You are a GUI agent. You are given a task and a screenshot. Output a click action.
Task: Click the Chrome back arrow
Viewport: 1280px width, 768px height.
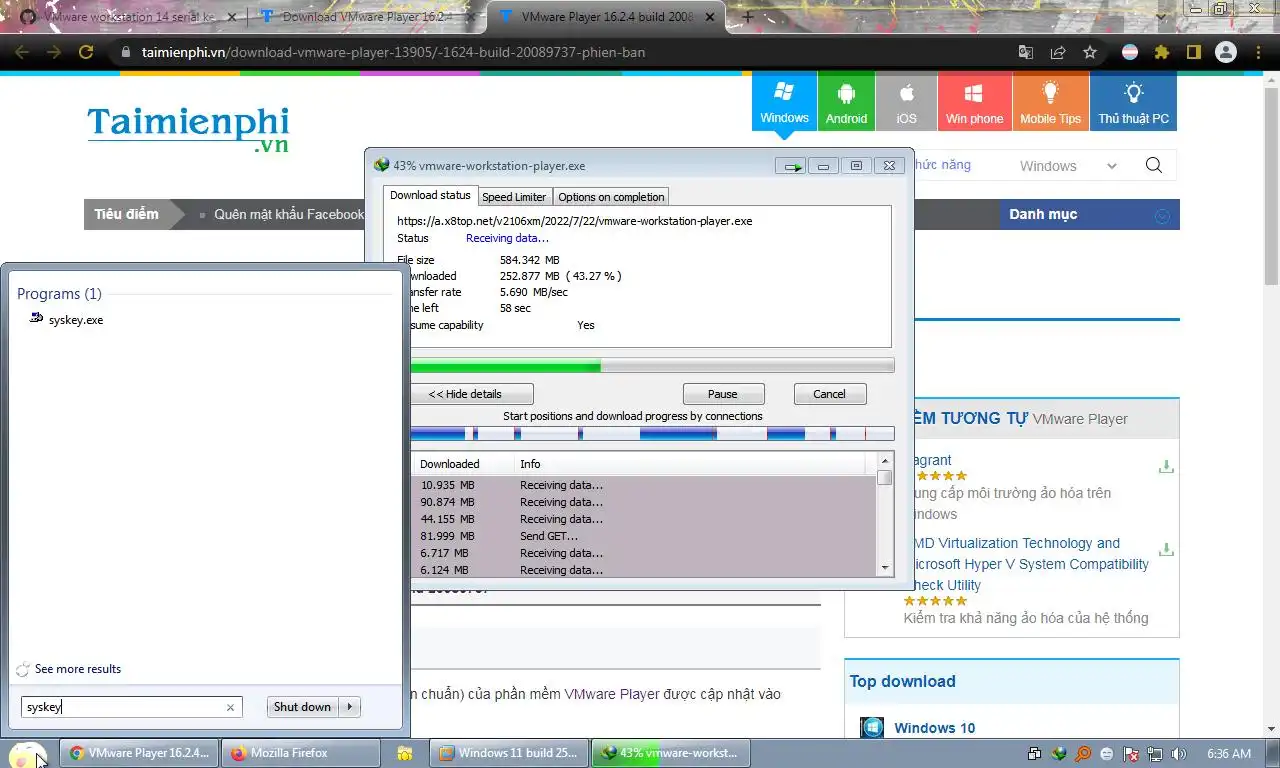click(22, 52)
